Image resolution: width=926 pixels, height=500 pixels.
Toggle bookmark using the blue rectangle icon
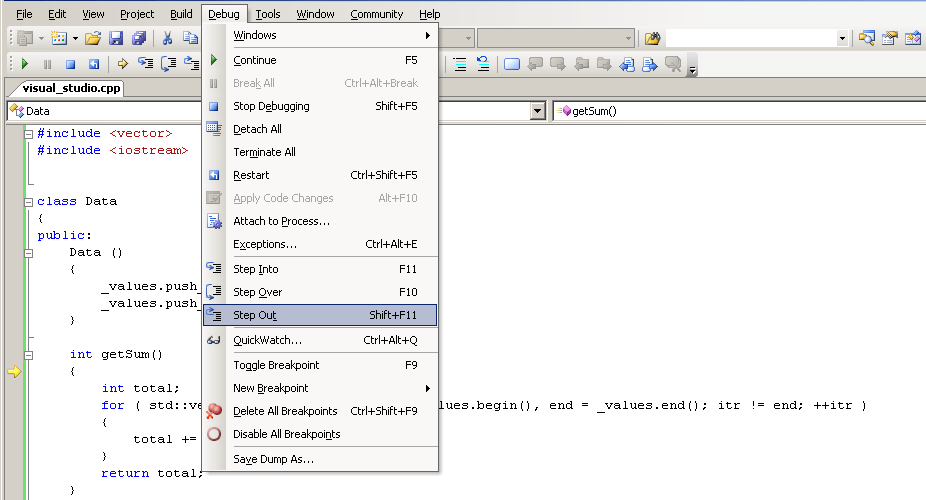coord(512,64)
